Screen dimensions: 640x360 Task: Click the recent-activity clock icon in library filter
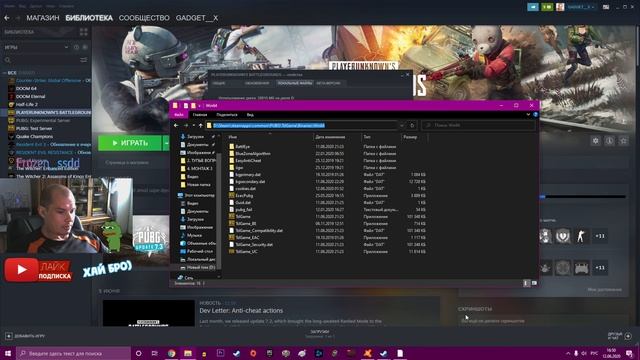tap(76, 47)
